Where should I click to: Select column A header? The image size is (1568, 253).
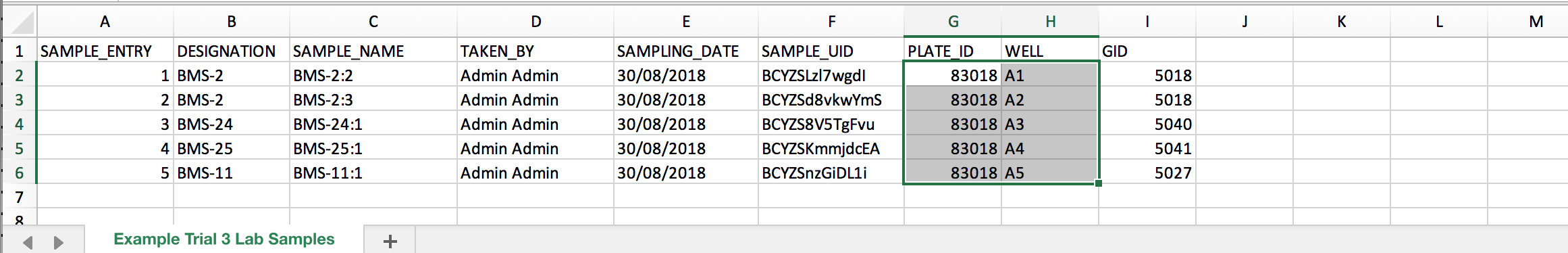[x=105, y=22]
